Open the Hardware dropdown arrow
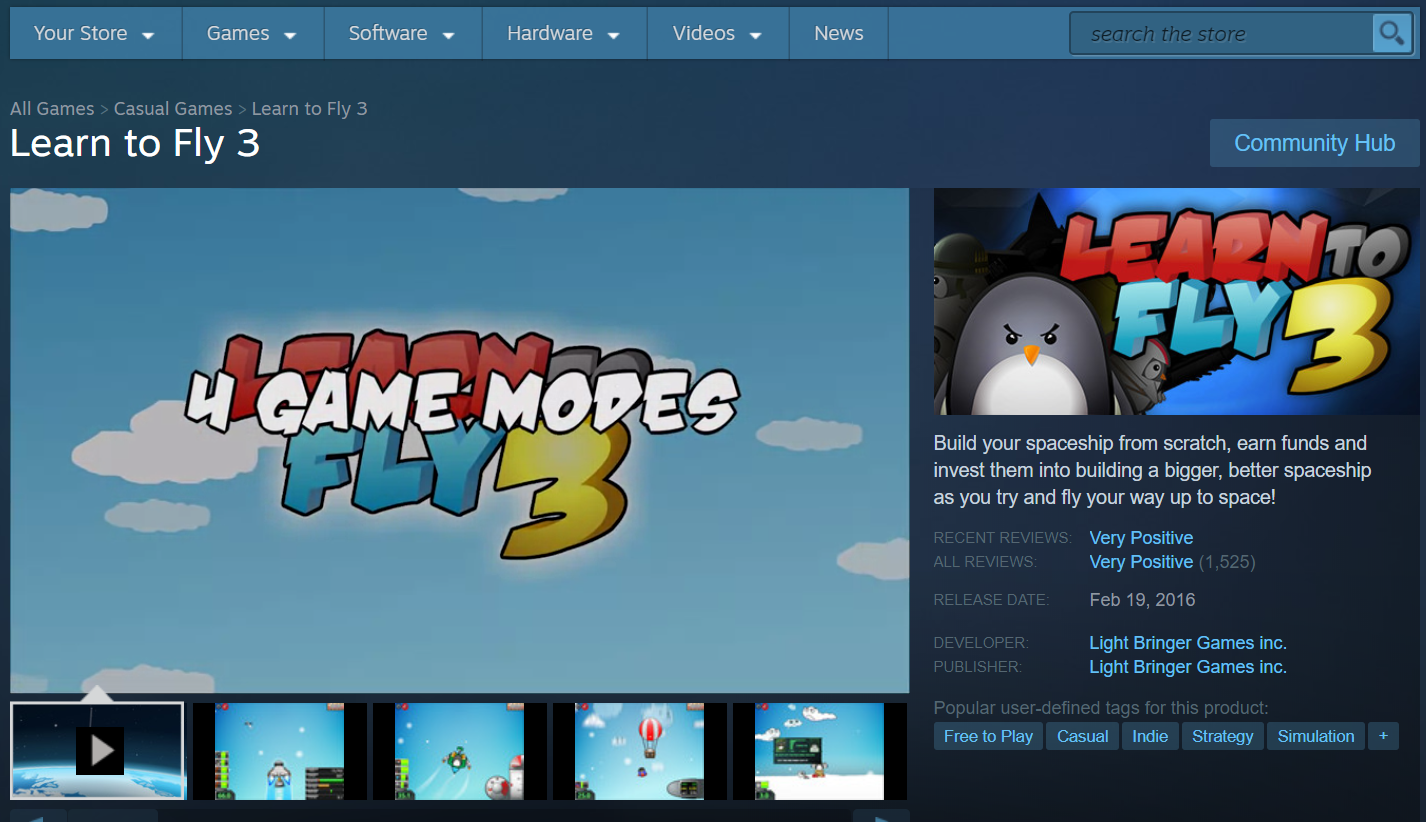1426x822 pixels. pos(614,36)
